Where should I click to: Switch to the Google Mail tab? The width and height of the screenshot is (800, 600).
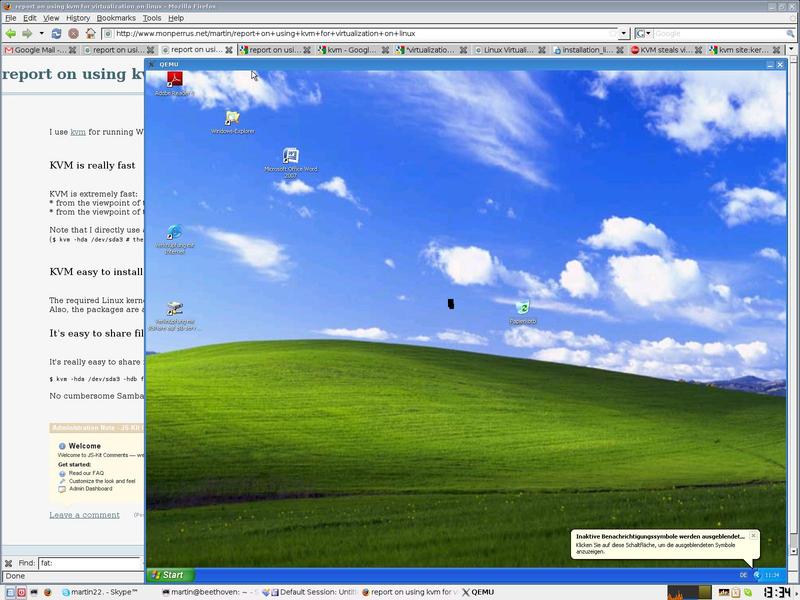coord(40,50)
